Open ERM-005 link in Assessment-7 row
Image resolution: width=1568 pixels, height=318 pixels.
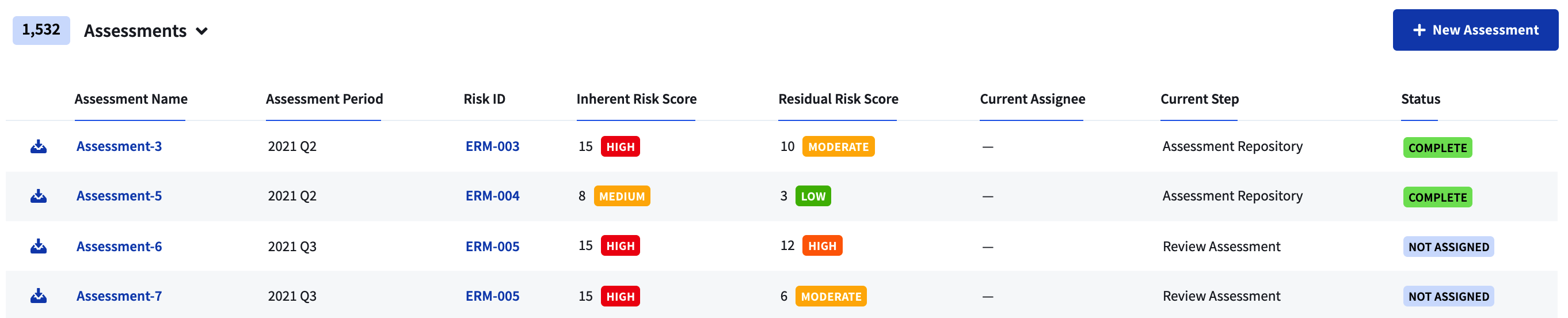(492, 296)
